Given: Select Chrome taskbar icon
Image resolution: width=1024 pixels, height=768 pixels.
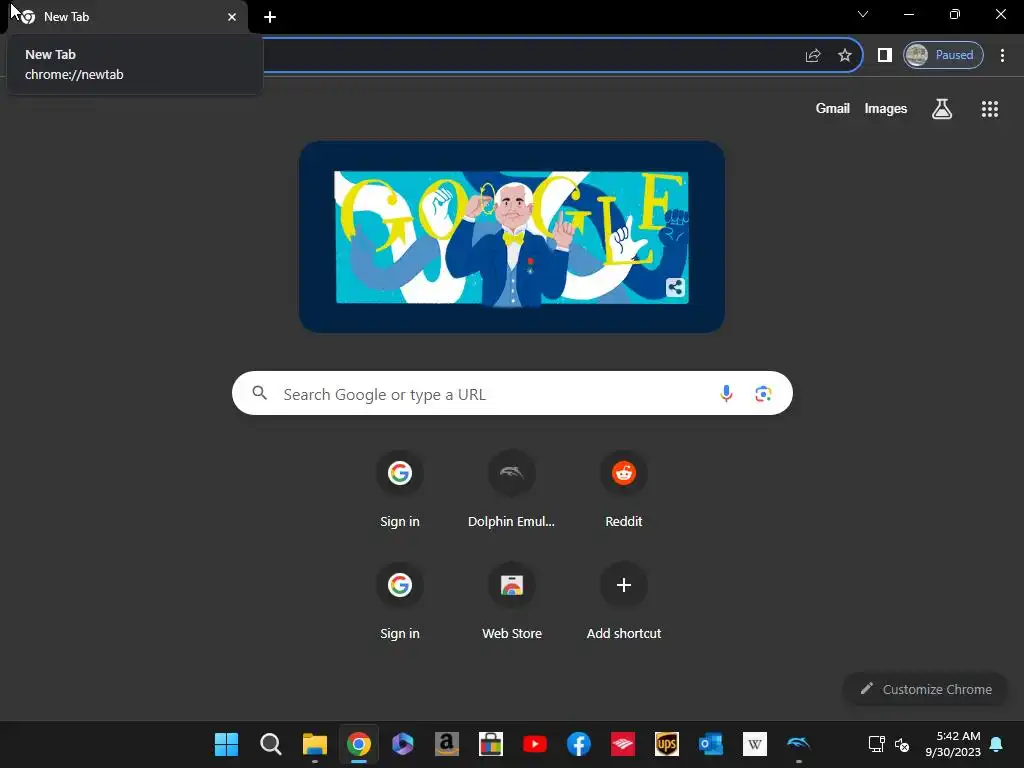Looking at the screenshot, I should click(x=359, y=744).
